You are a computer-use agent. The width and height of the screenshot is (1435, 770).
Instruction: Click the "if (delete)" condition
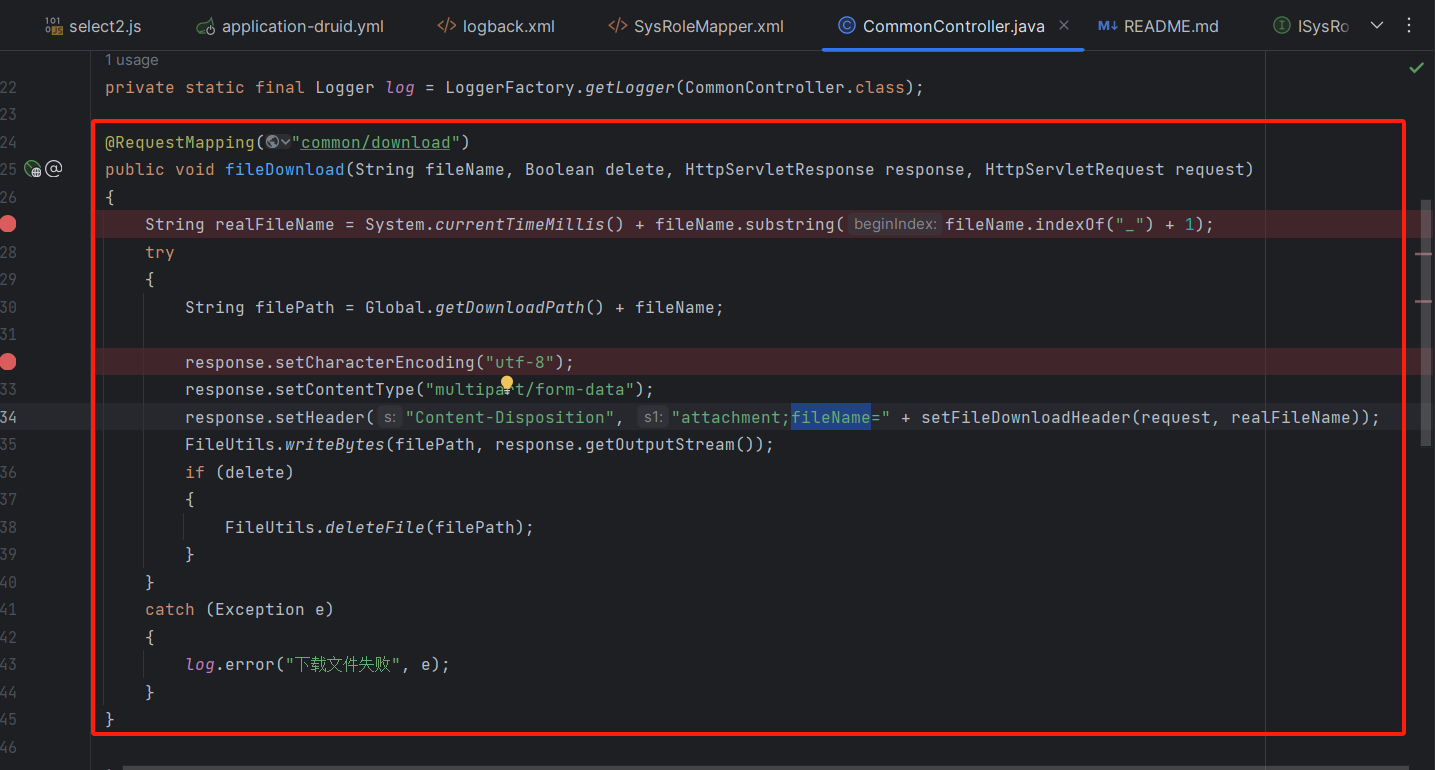pyautogui.click(x=240, y=472)
